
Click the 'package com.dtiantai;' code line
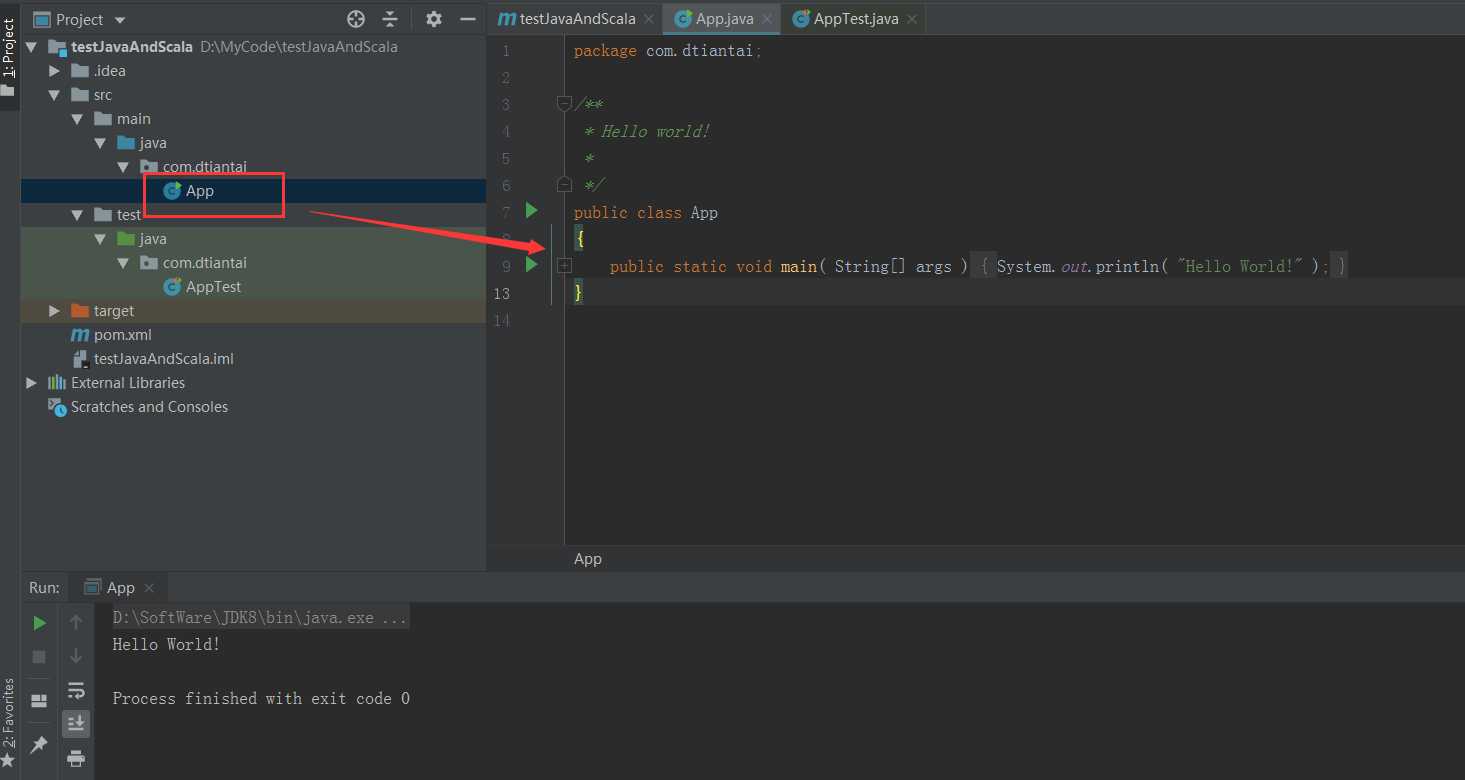tap(668, 51)
